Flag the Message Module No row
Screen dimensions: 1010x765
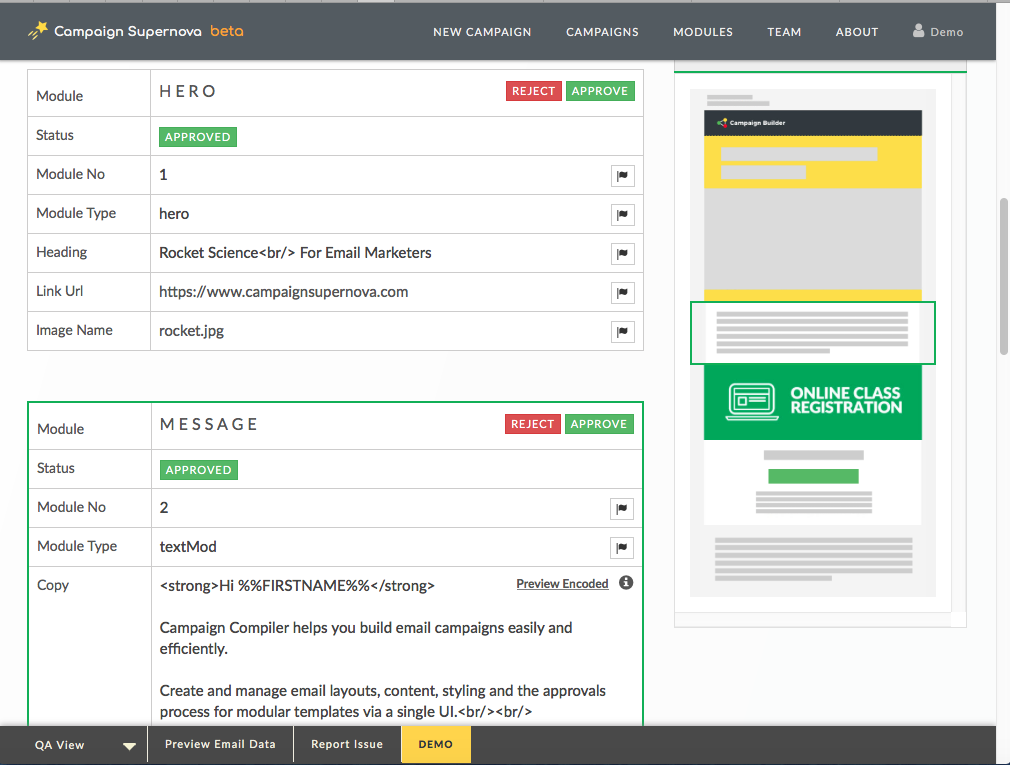622,508
